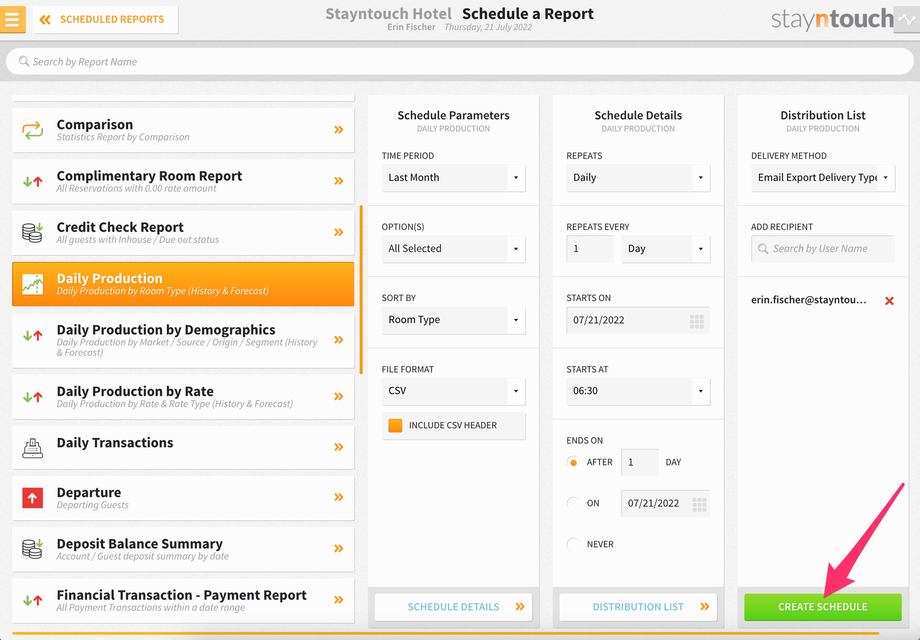Open Financial Transaction Payment Report chevron

339,599
